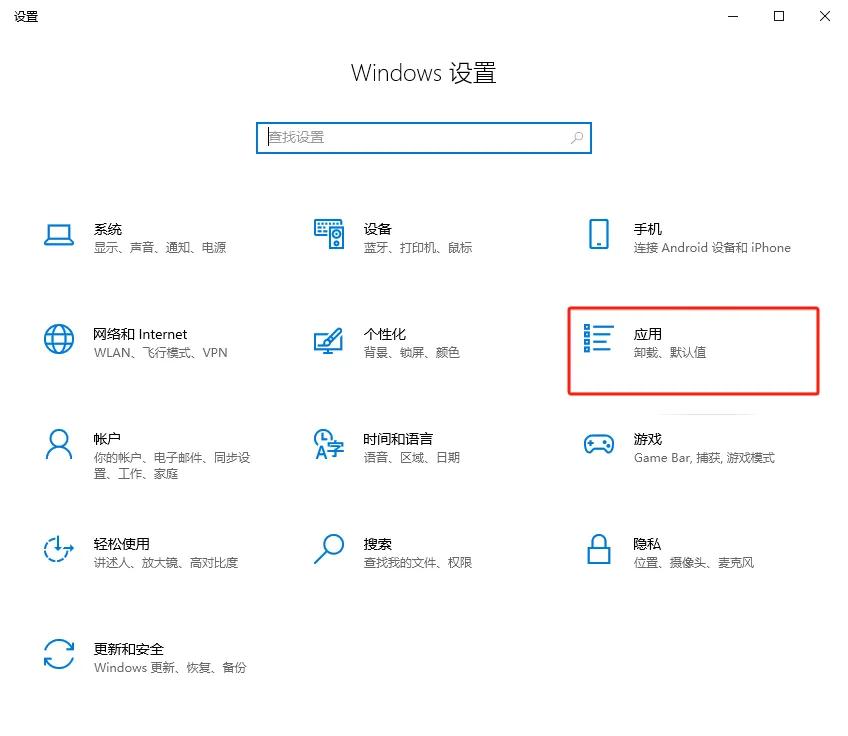Click the 设备 keyboard and speaker icon
Screen dimensions: 848x736
[329, 234]
